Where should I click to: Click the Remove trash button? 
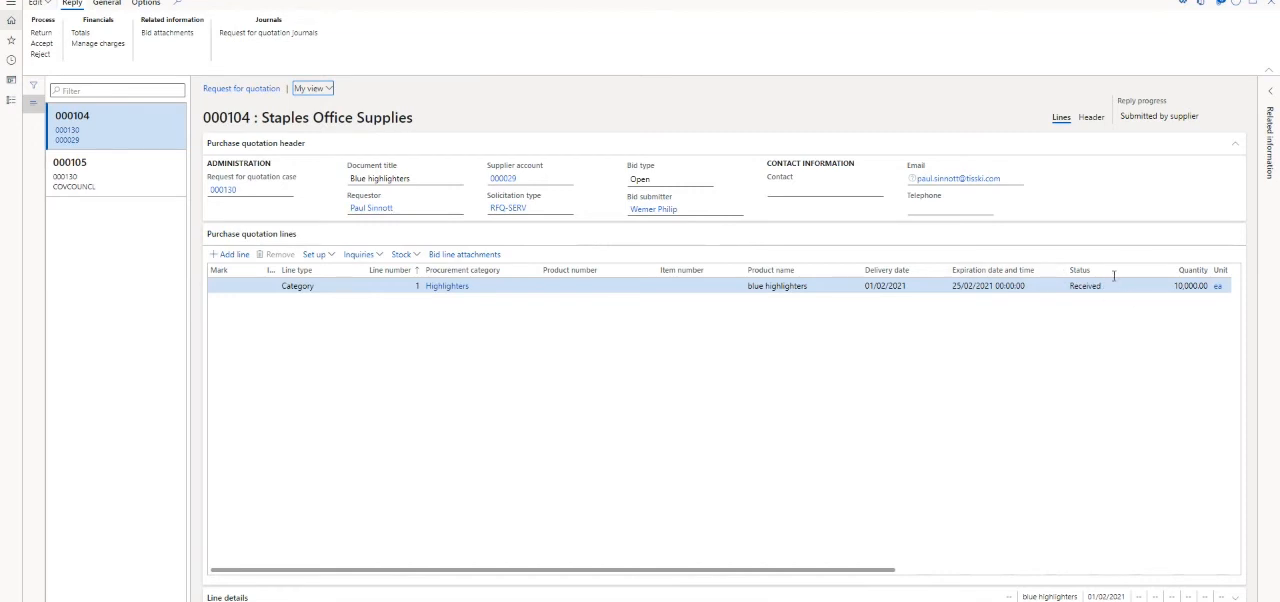tap(276, 254)
